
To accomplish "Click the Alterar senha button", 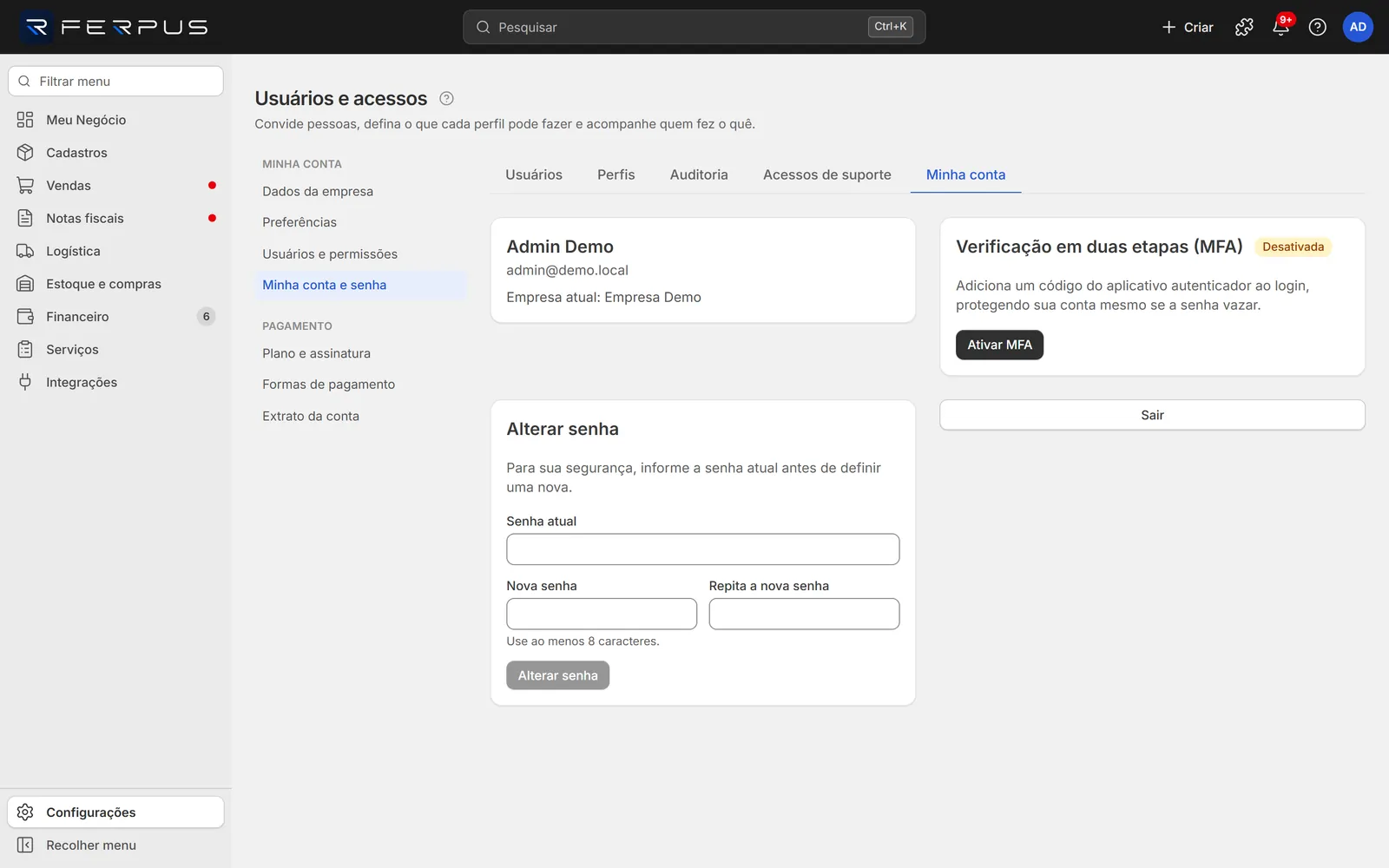I will 557,675.
